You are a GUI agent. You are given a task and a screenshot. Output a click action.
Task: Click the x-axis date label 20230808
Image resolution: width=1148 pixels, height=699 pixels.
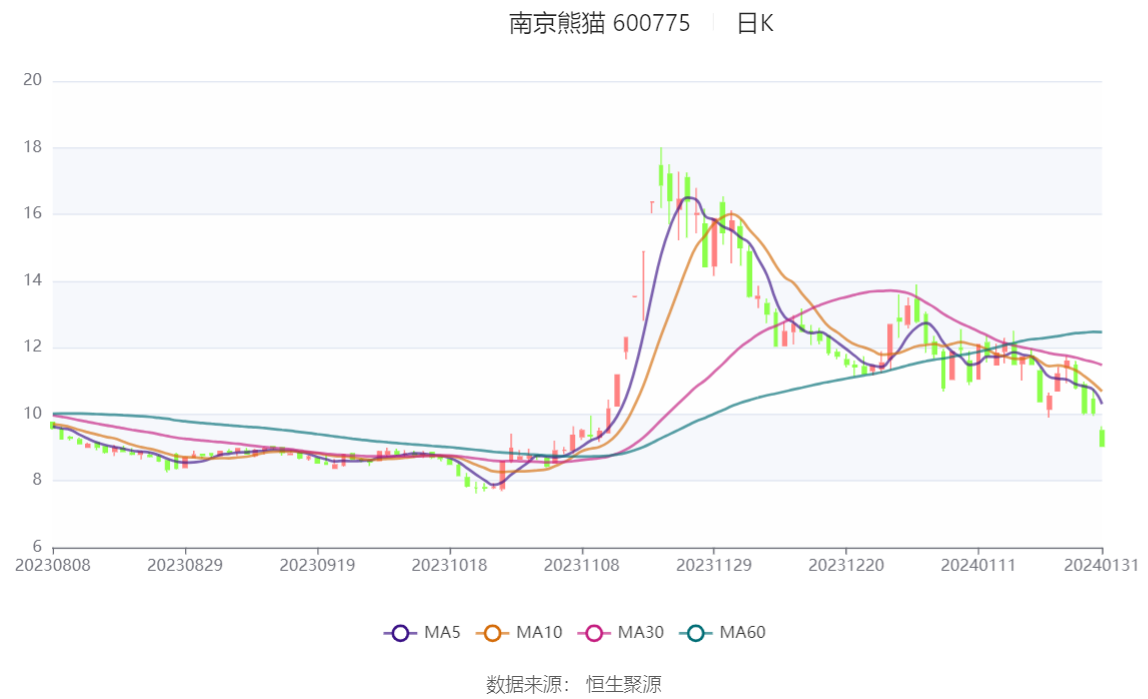53,566
